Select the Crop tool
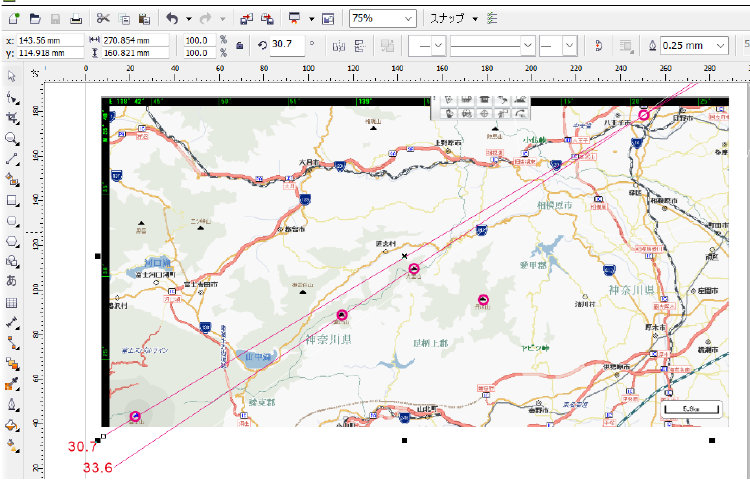The width and height of the screenshot is (750, 480). coord(12,117)
